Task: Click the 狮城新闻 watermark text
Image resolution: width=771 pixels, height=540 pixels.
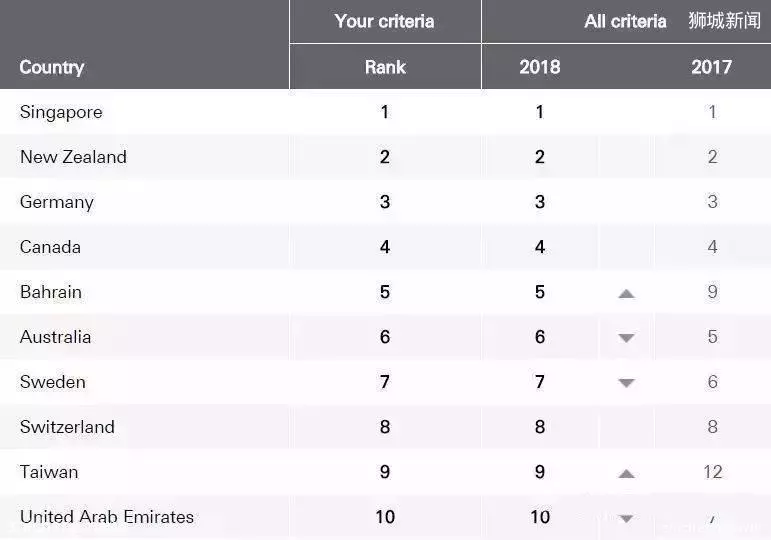Action: (x=724, y=21)
